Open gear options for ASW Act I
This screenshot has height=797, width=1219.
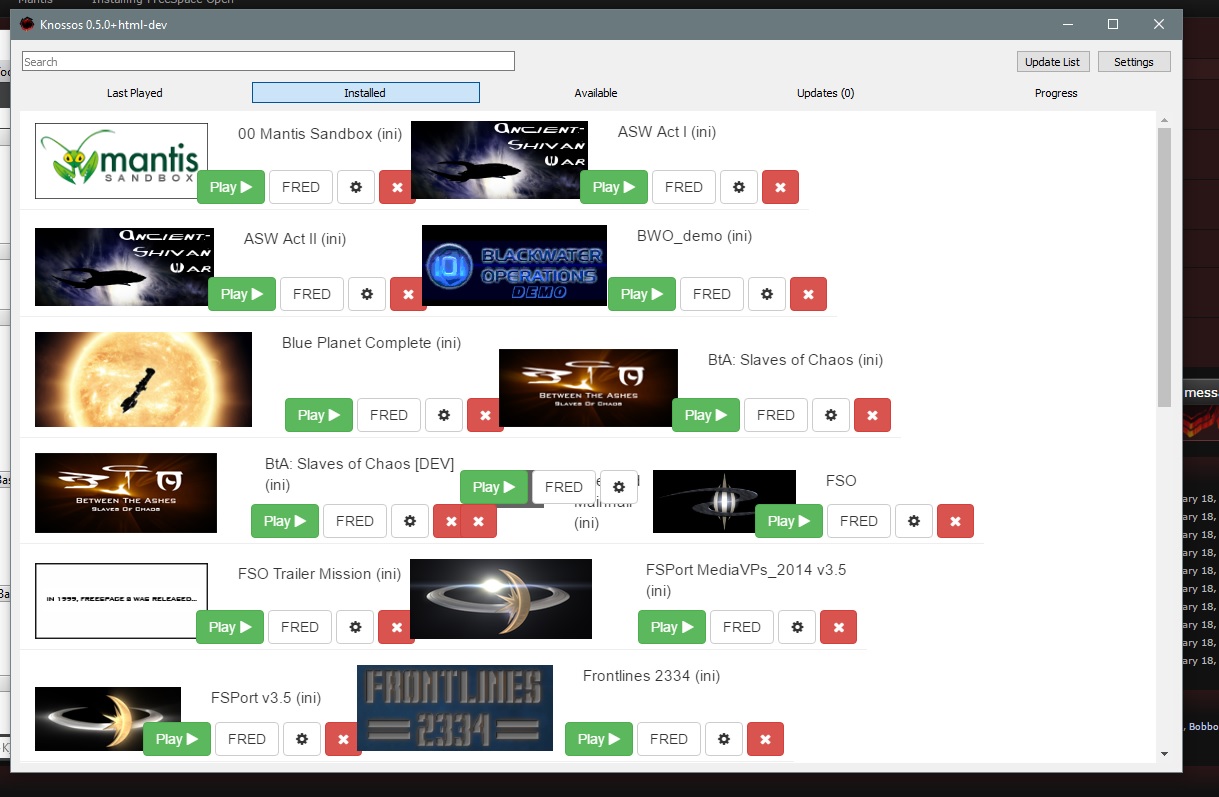(739, 187)
